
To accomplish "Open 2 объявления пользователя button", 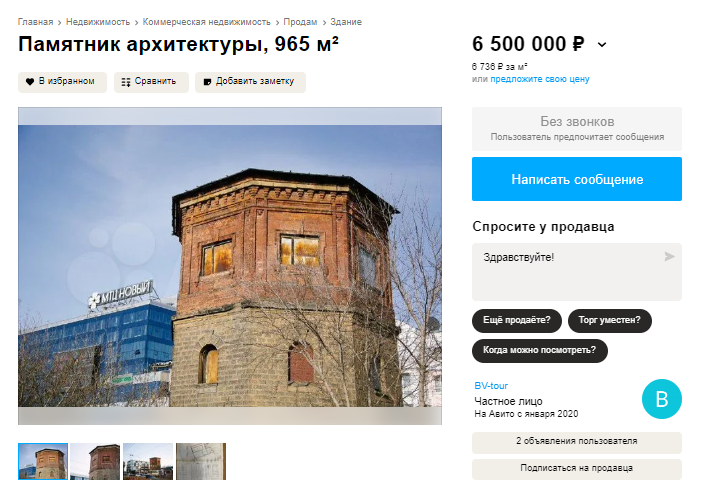I will [x=577, y=442].
